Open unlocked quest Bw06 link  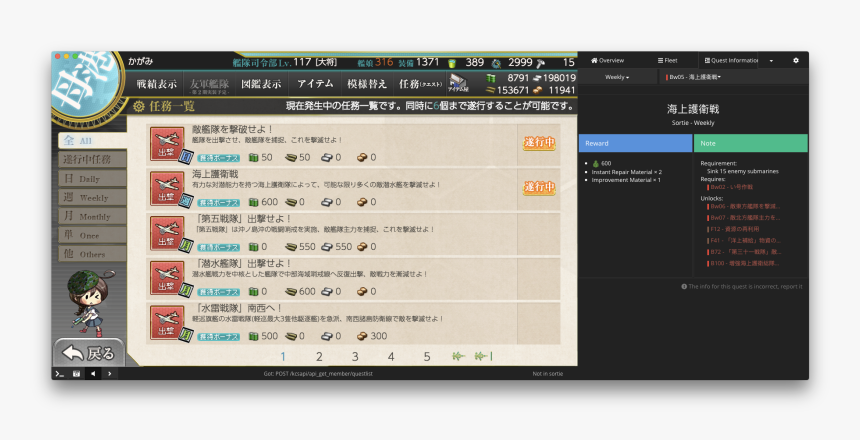click(x=744, y=206)
